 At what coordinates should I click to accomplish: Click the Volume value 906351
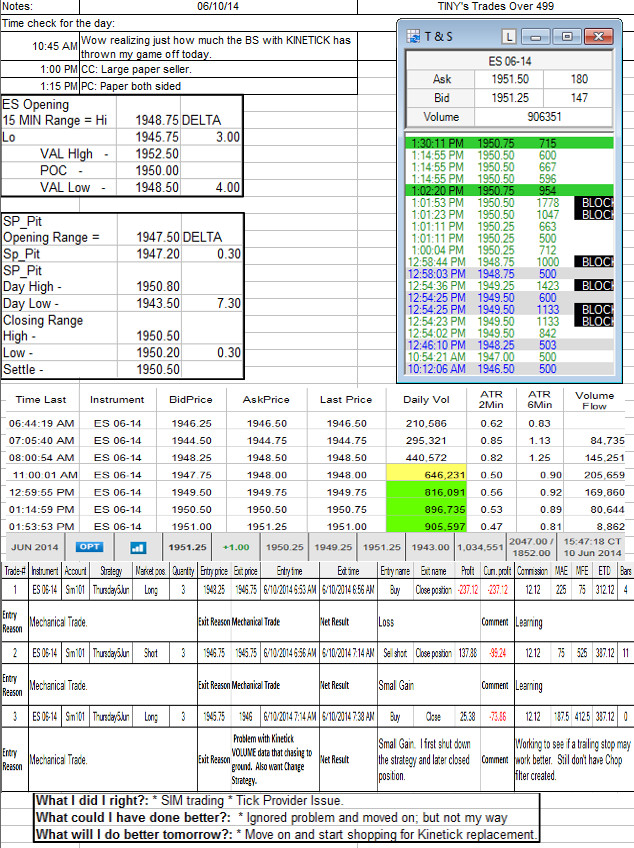pyautogui.click(x=544, y=117)
